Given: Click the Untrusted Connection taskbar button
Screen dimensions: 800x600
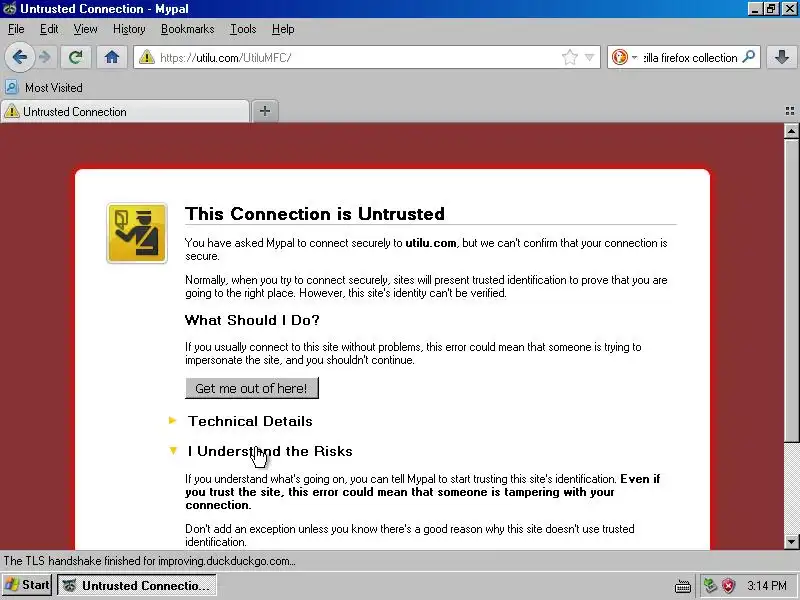Looking at the screenshot, I should pyautogui.click(x=137, y=585).
